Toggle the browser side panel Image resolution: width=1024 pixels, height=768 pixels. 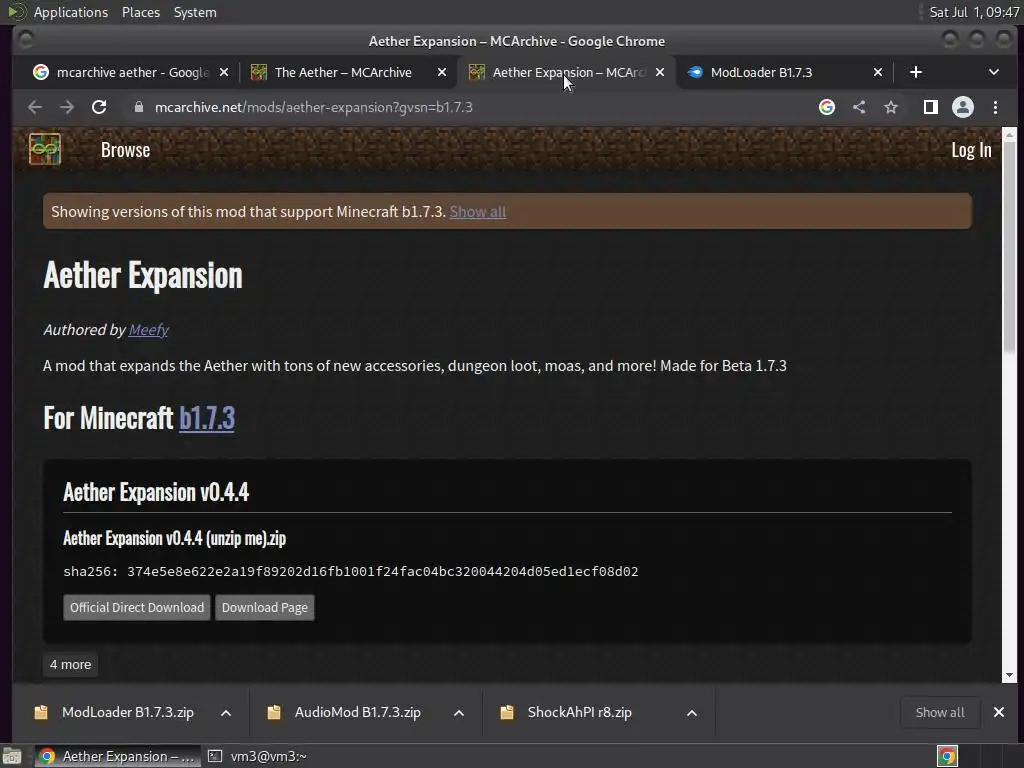tap(931, 107)
